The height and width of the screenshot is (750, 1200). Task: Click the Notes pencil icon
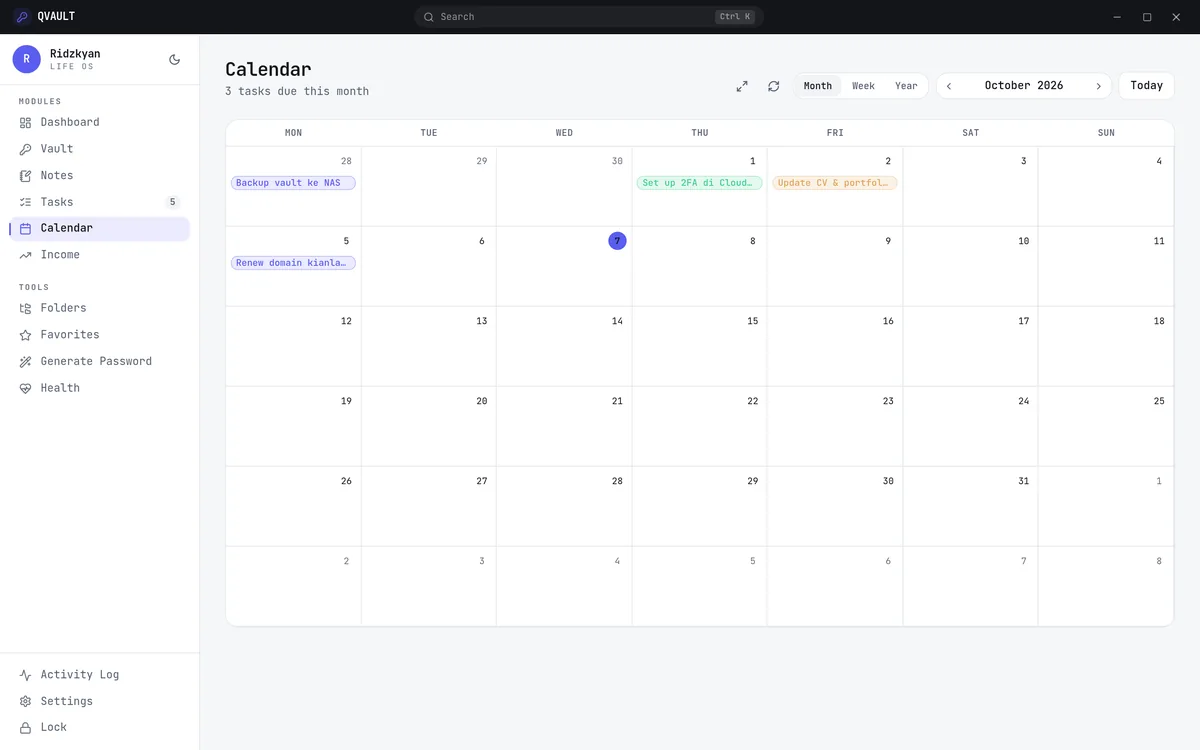click(25, 176)
